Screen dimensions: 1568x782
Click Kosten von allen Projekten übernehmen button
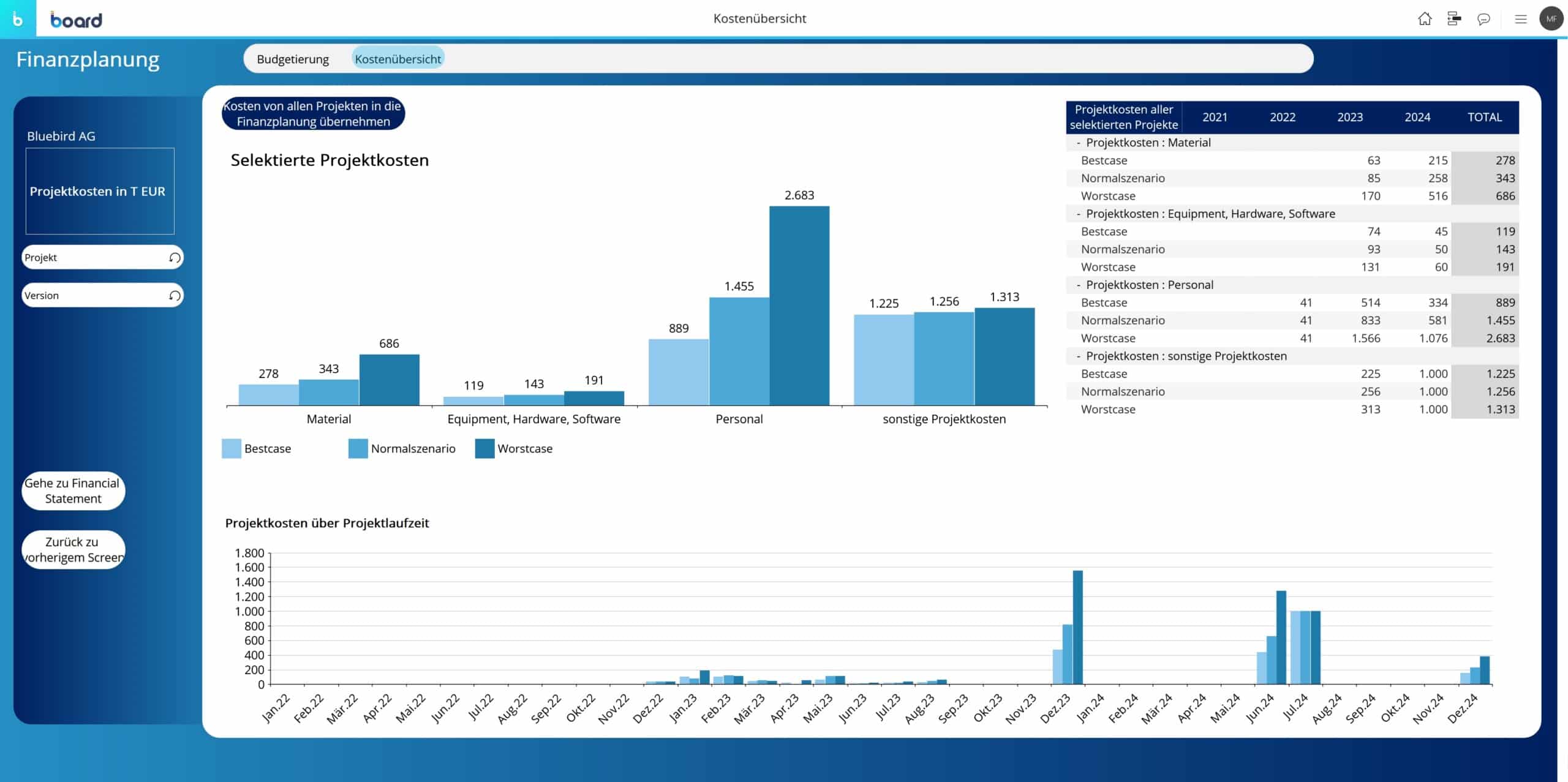tap(313, 114)
